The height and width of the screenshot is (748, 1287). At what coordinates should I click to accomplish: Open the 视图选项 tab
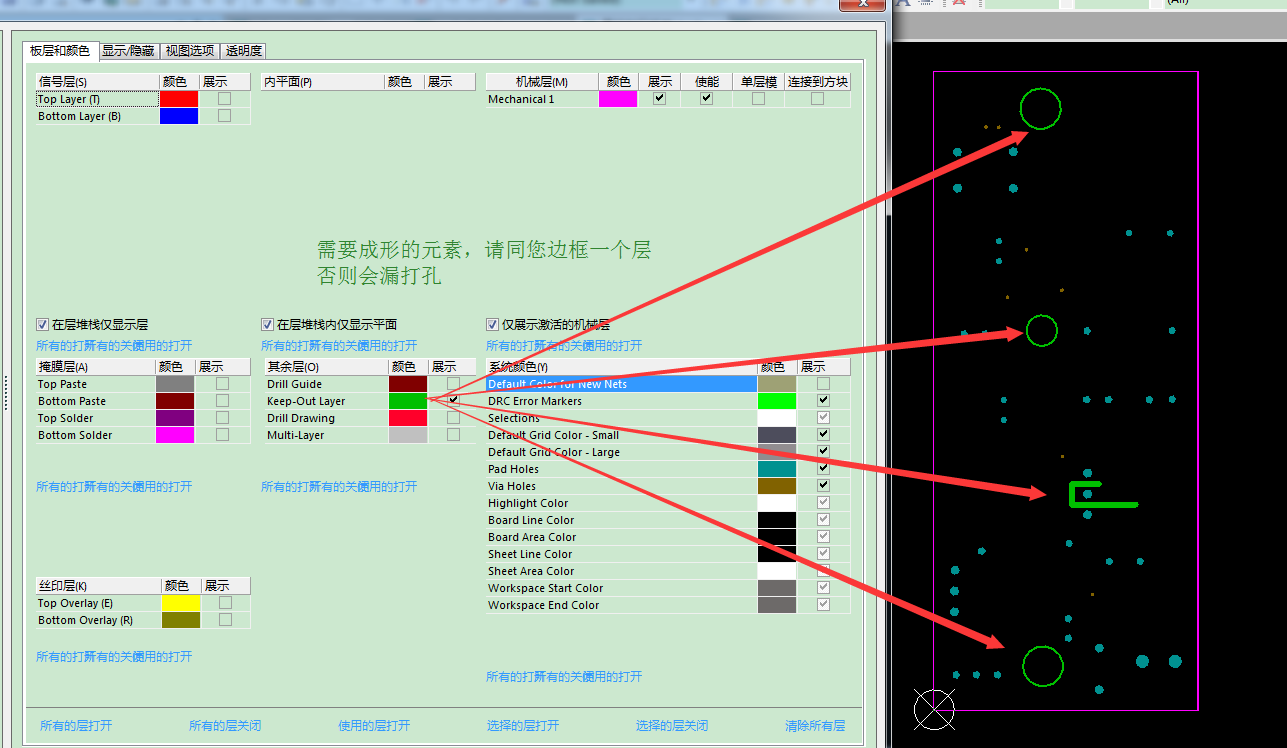coord(190,50)
